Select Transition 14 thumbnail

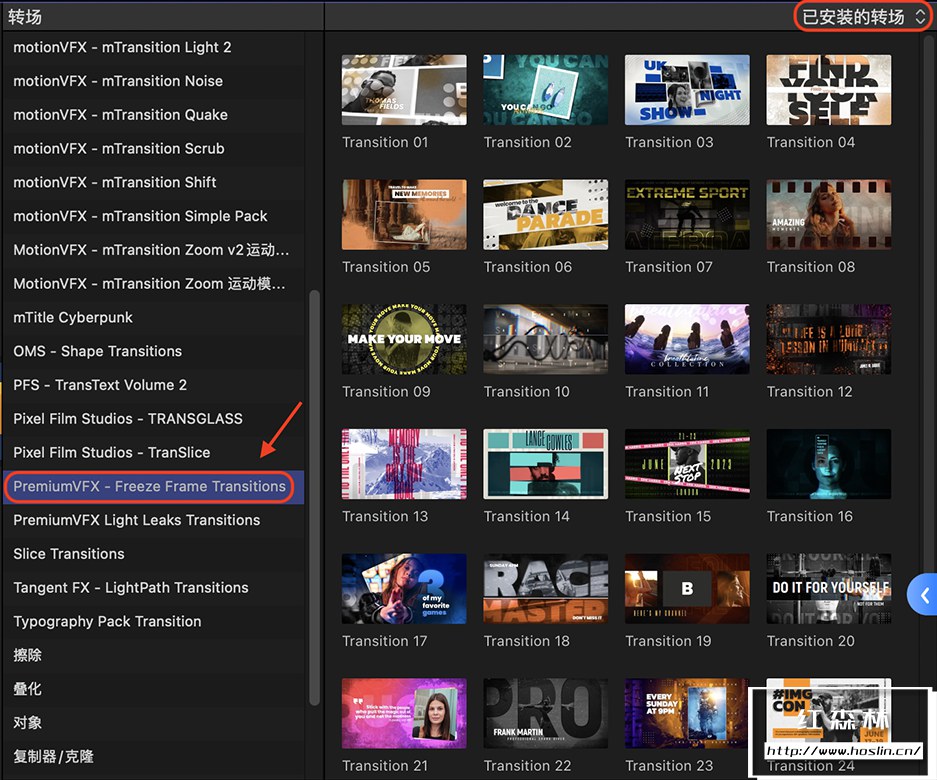[x=546, y=464]
